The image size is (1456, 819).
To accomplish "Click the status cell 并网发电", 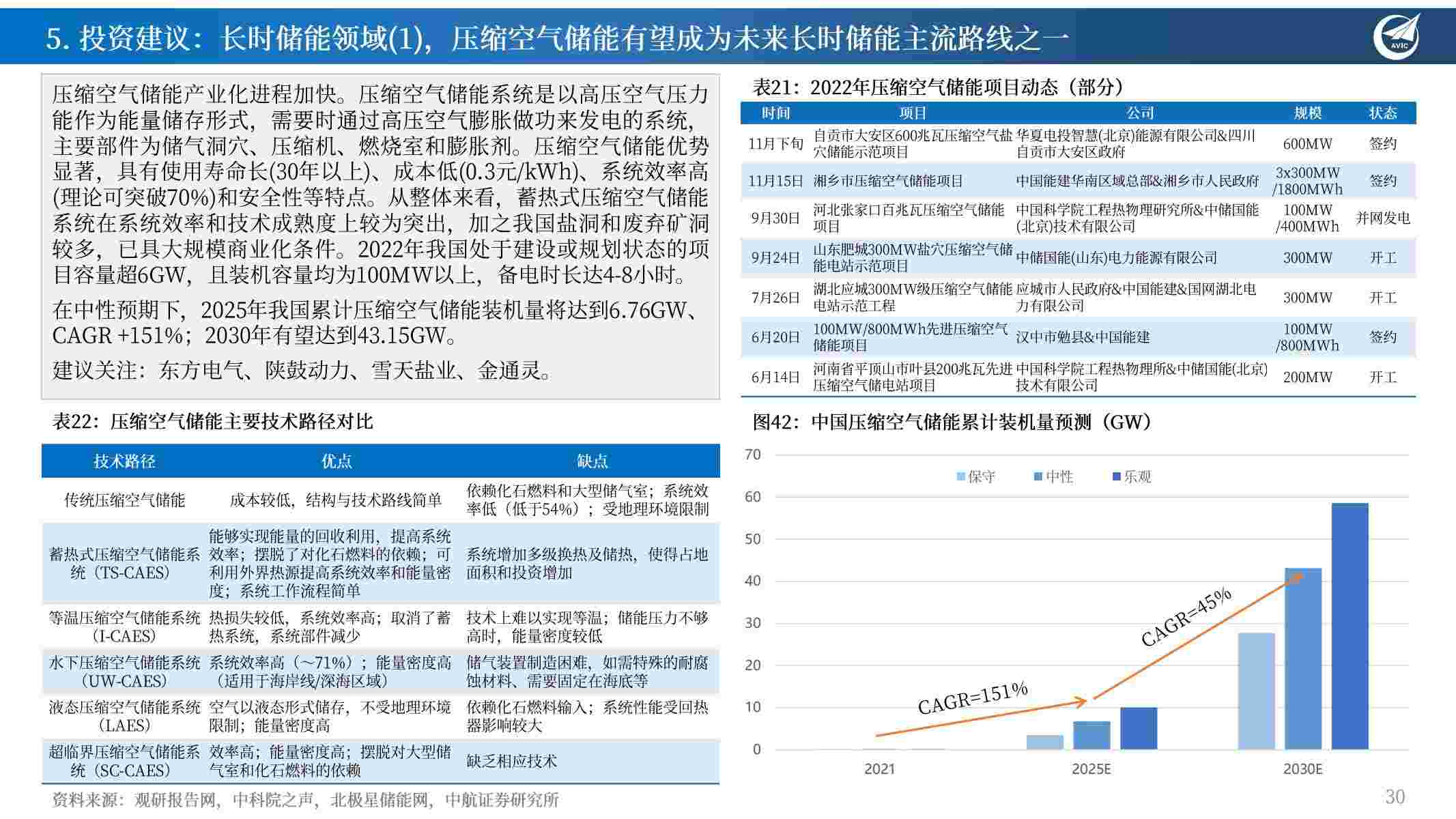I will tap(1383, 218).
